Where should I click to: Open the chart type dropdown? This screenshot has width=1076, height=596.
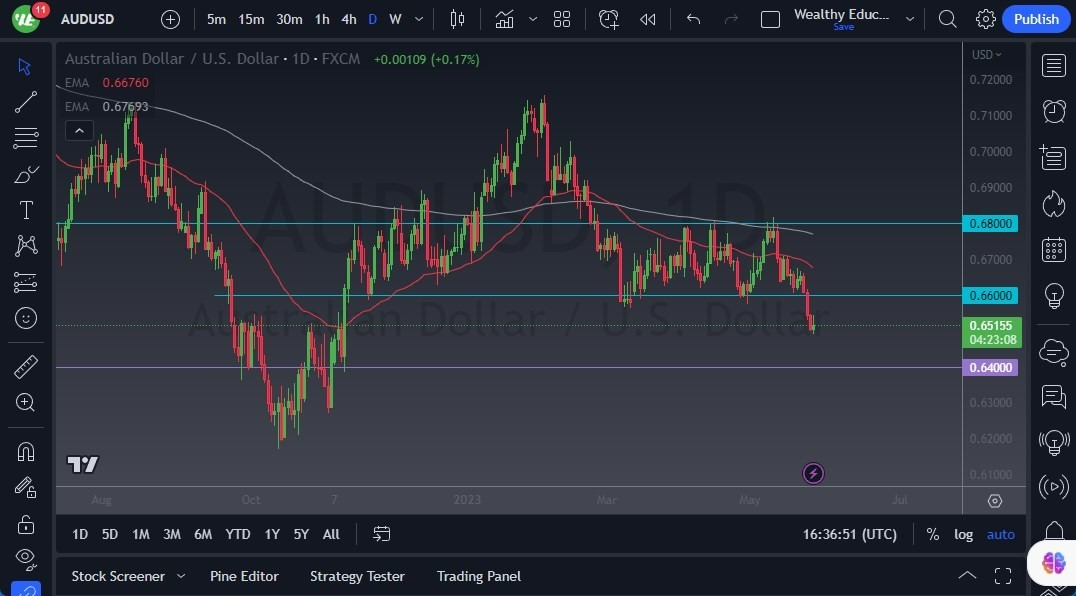pyautogui.click(x=533, y=18)
